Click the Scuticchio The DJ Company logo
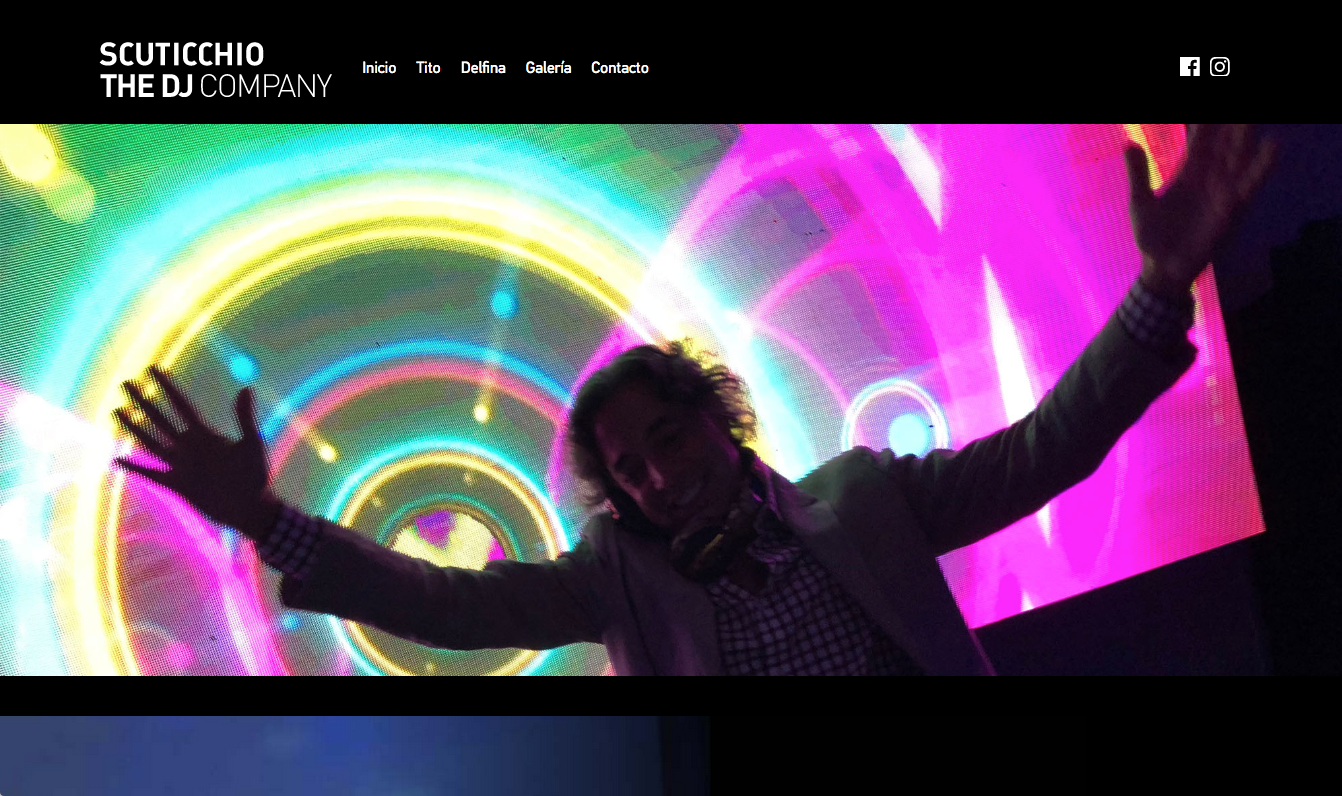 (215, 70)
